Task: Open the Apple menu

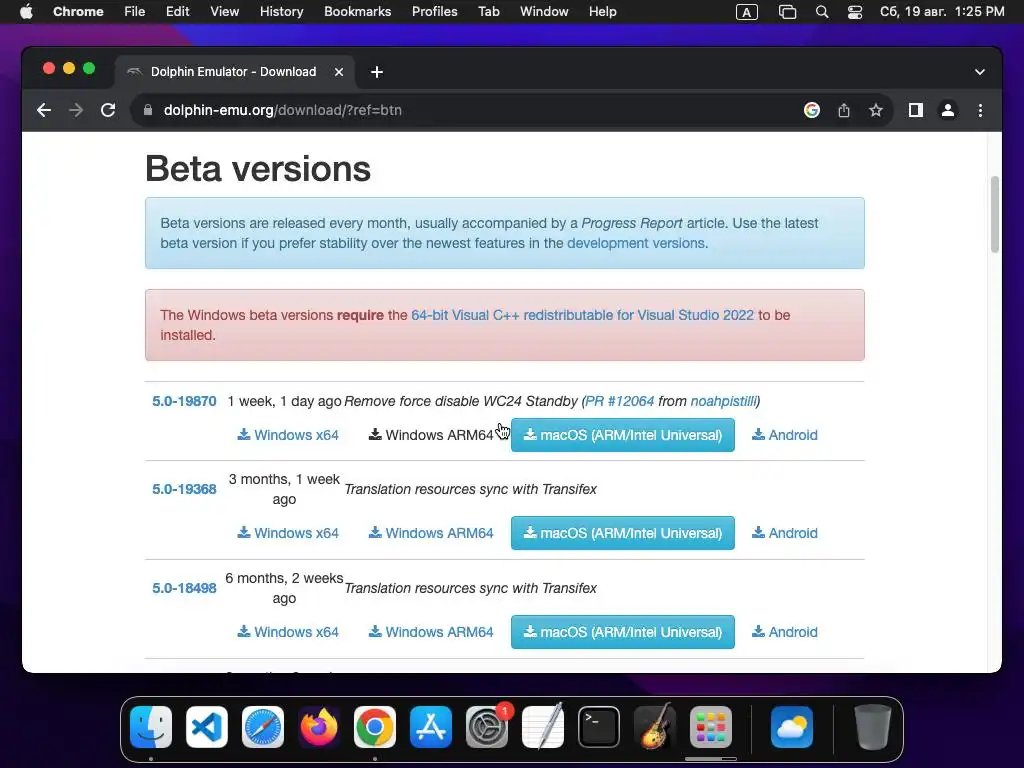Action: point(26,12)
